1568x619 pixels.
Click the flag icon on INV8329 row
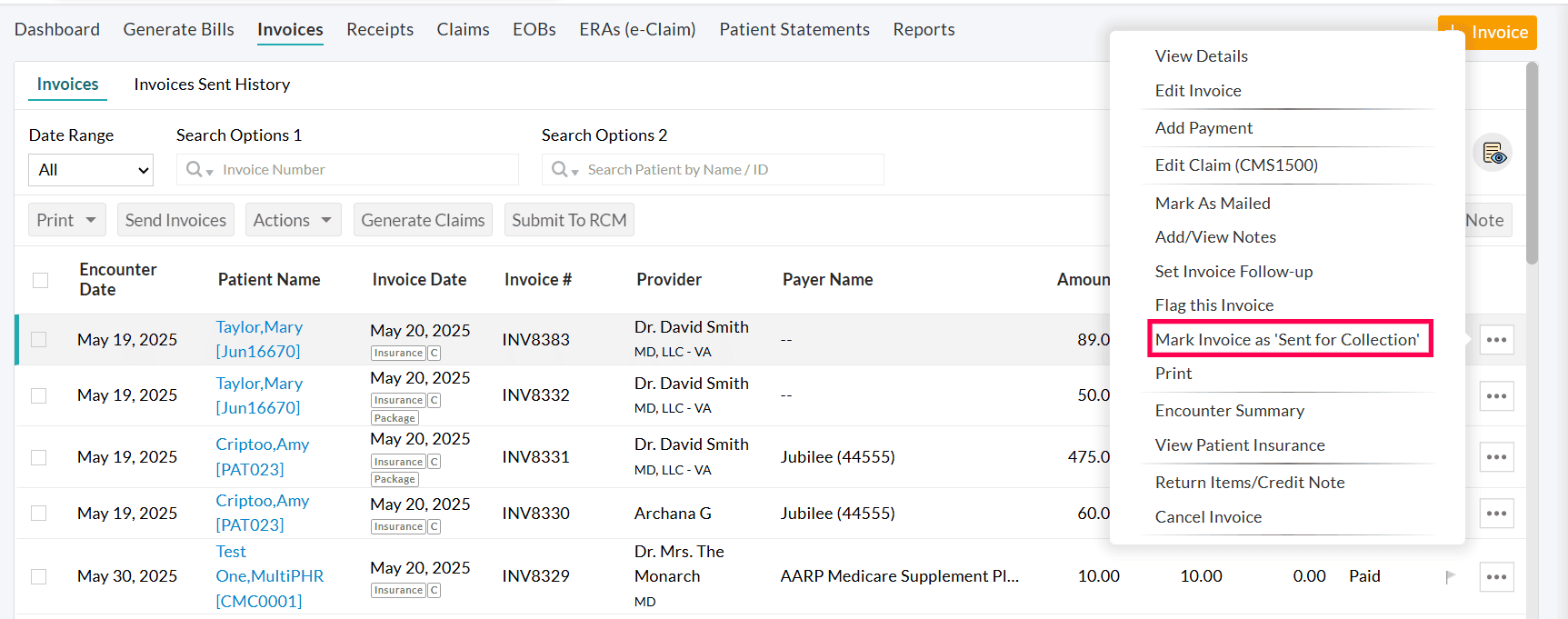(x=1450, y=576)
